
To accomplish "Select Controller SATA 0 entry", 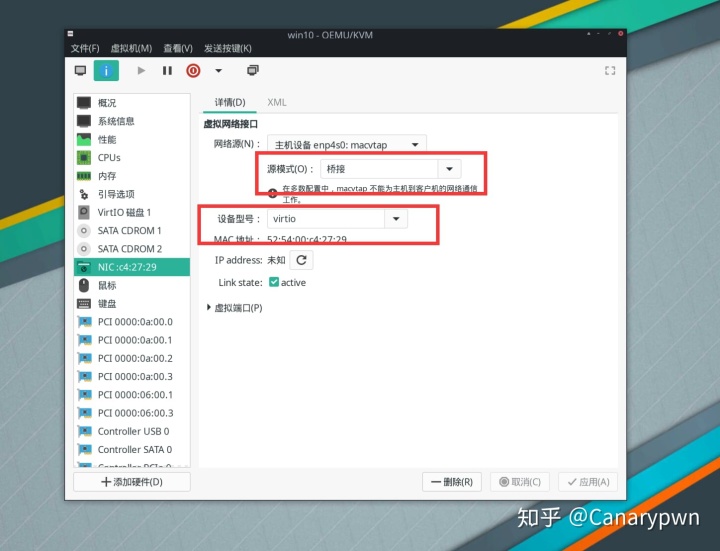I will pos(132,450).
